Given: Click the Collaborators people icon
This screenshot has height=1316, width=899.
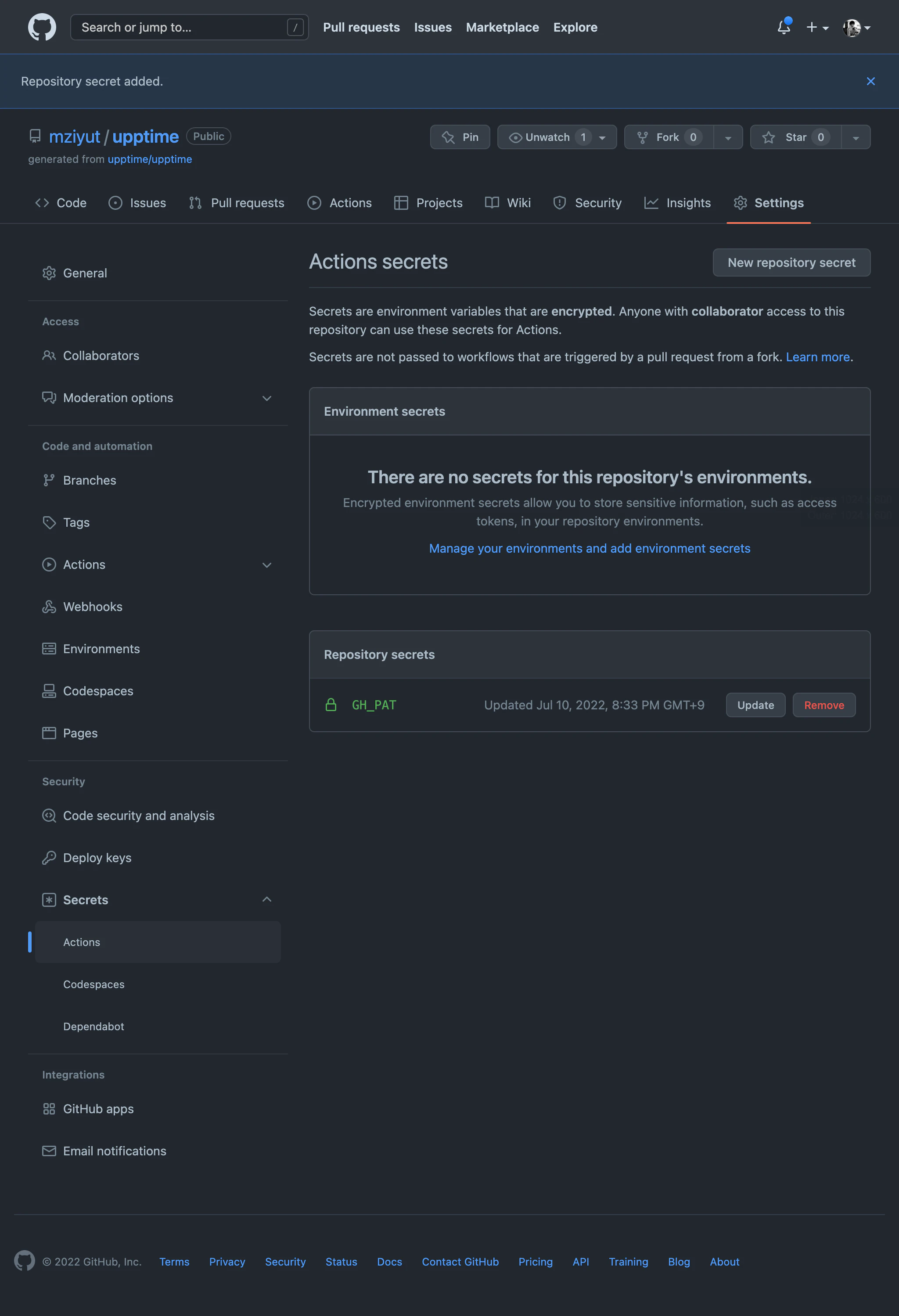Looking at the screenshot, I should click(x=49, y=356).
